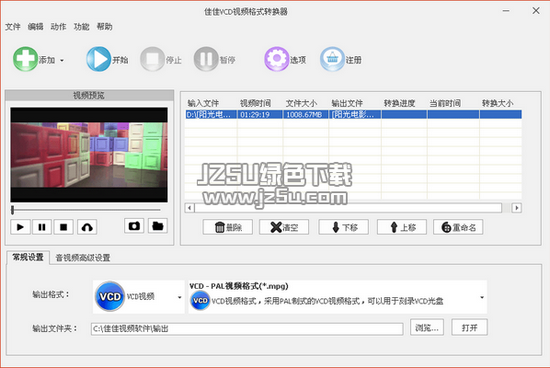Viewport: 550px width, 368px height.
Task: Expand the Add (添加) dropdown arrow
Action: click(x=62, y=60)
